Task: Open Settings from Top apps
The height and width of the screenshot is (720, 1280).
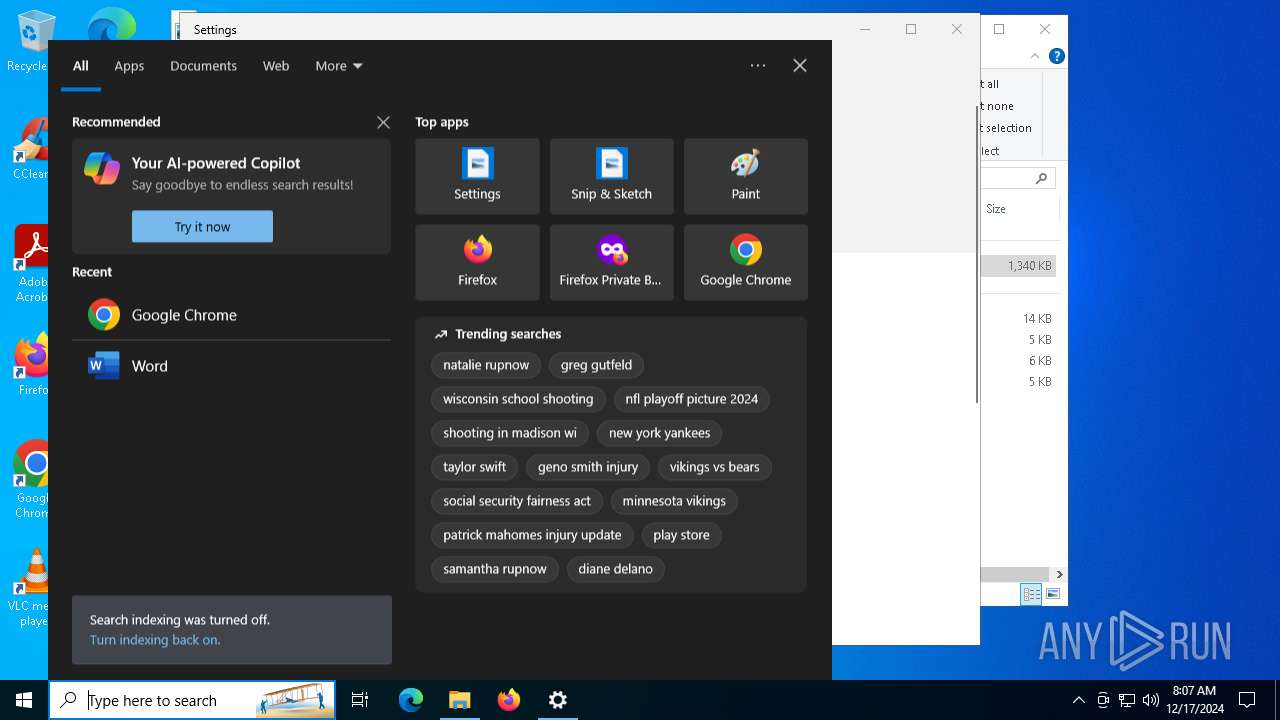Action: (477, 176)
